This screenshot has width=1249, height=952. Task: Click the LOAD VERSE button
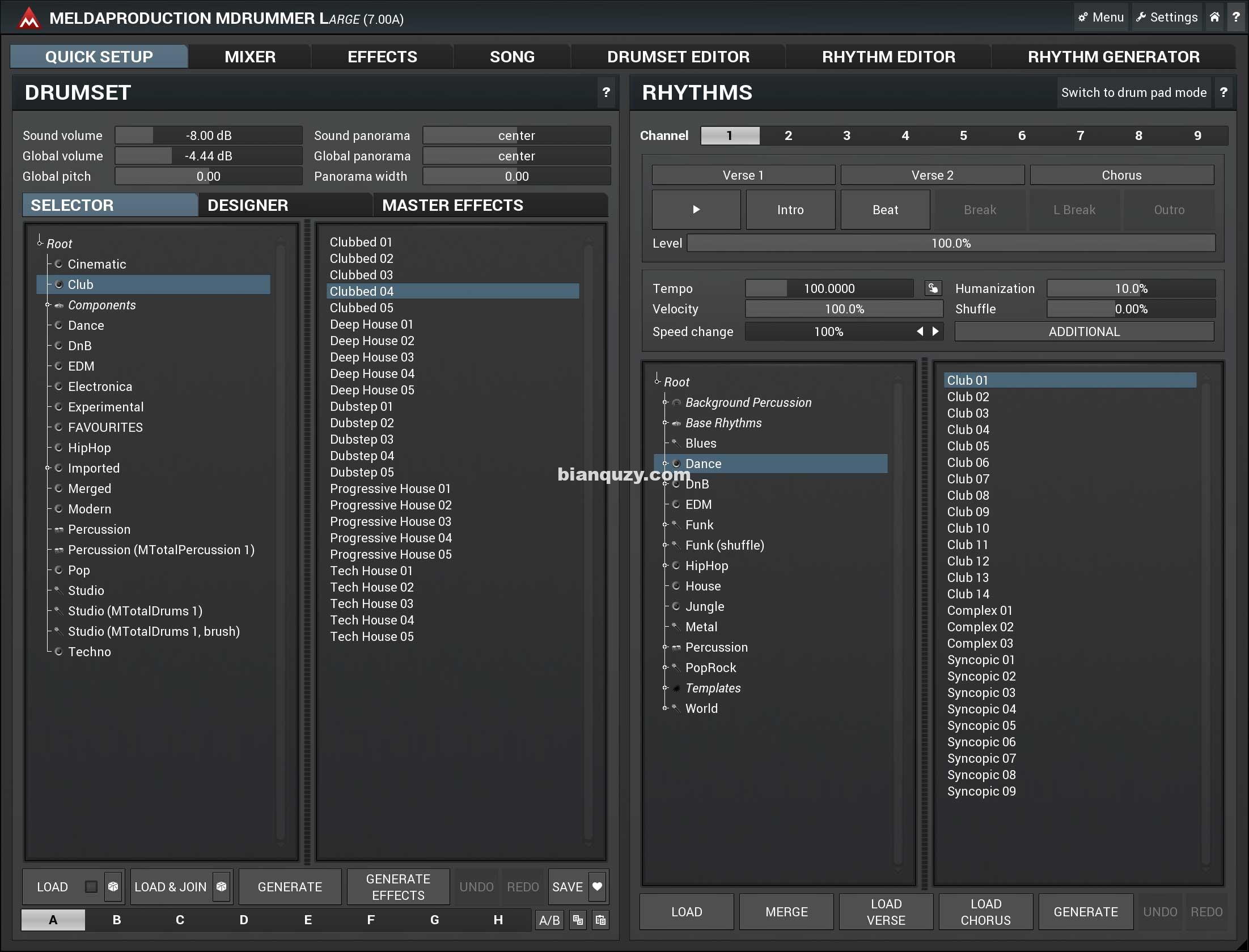click(x=886, y=912)
